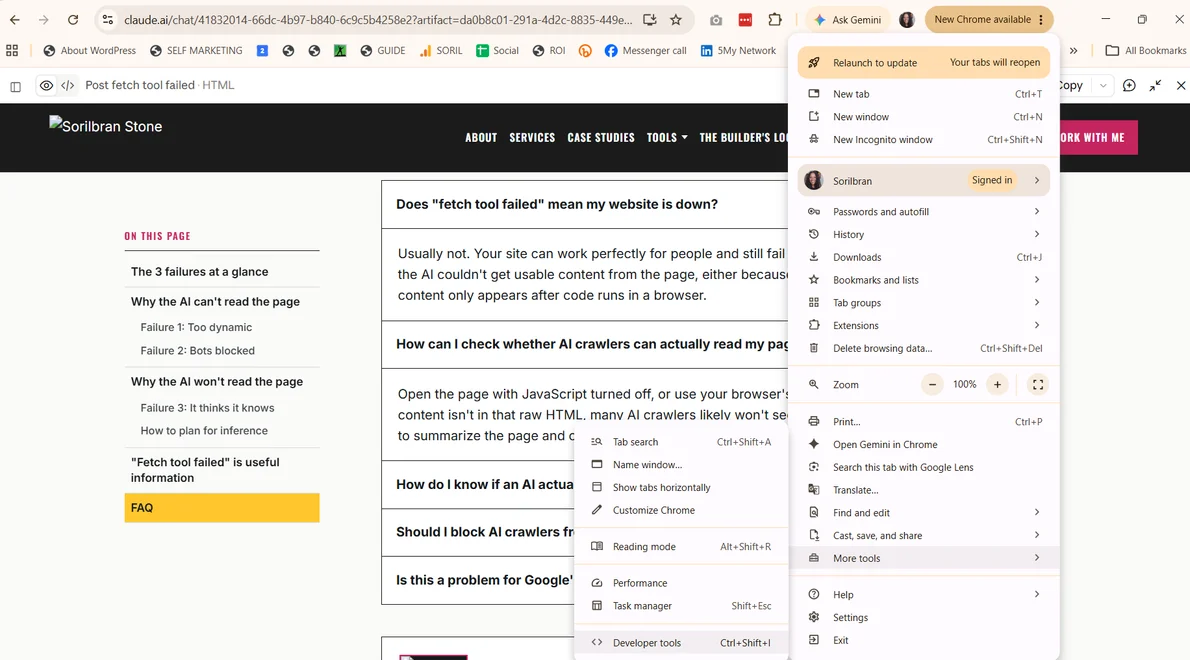Image resolution: width=1190 pixels, height=660 pixels.
Task: Expand Tab groups submenu
Action: coord(924,303)
